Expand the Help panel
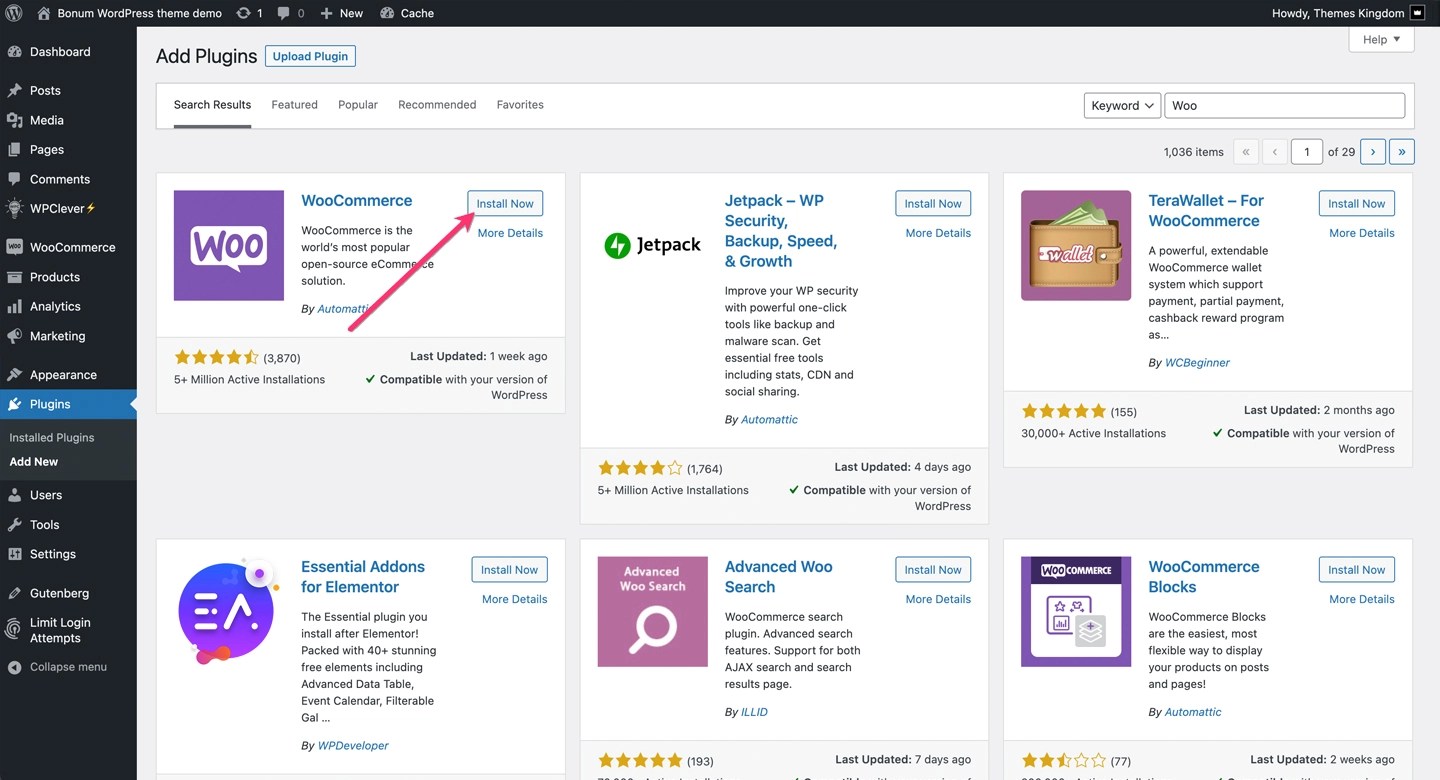 (1381, 40)
